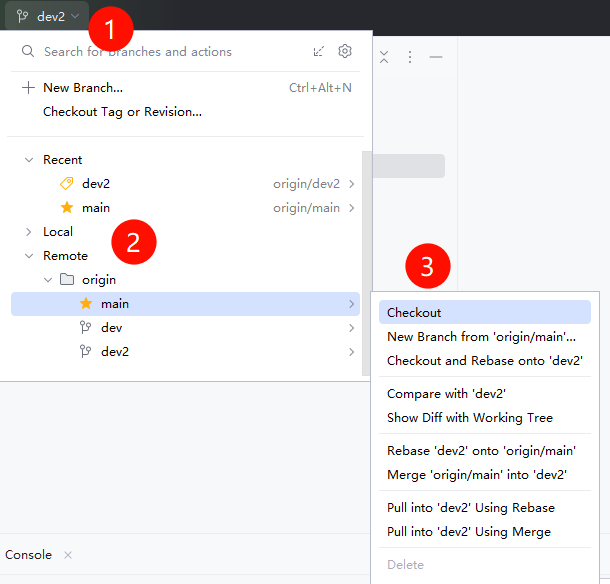Screen dimensions: 610x584
Task: Choose Merge 'origin/main' into 'dev2'
Action: (485, 475)
